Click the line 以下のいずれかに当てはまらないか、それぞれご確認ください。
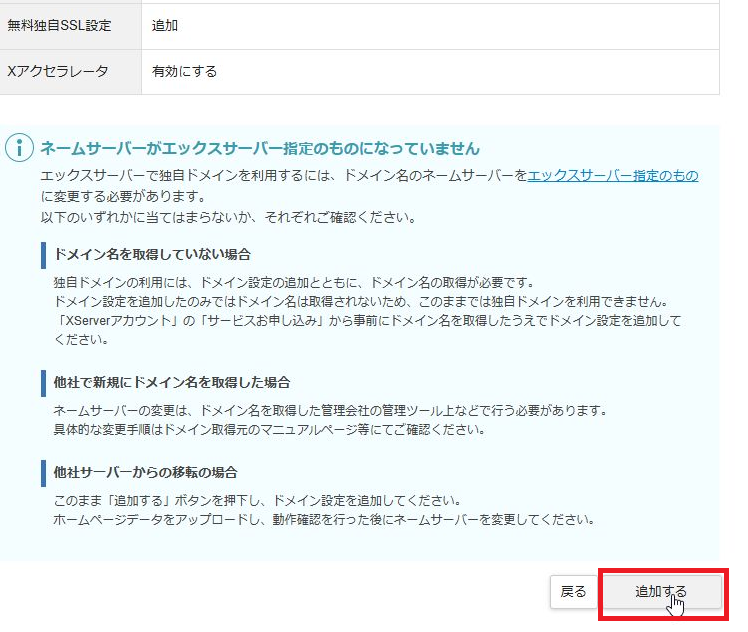Image resolution: width=748 pixels, height=632 pixels. 229,218
